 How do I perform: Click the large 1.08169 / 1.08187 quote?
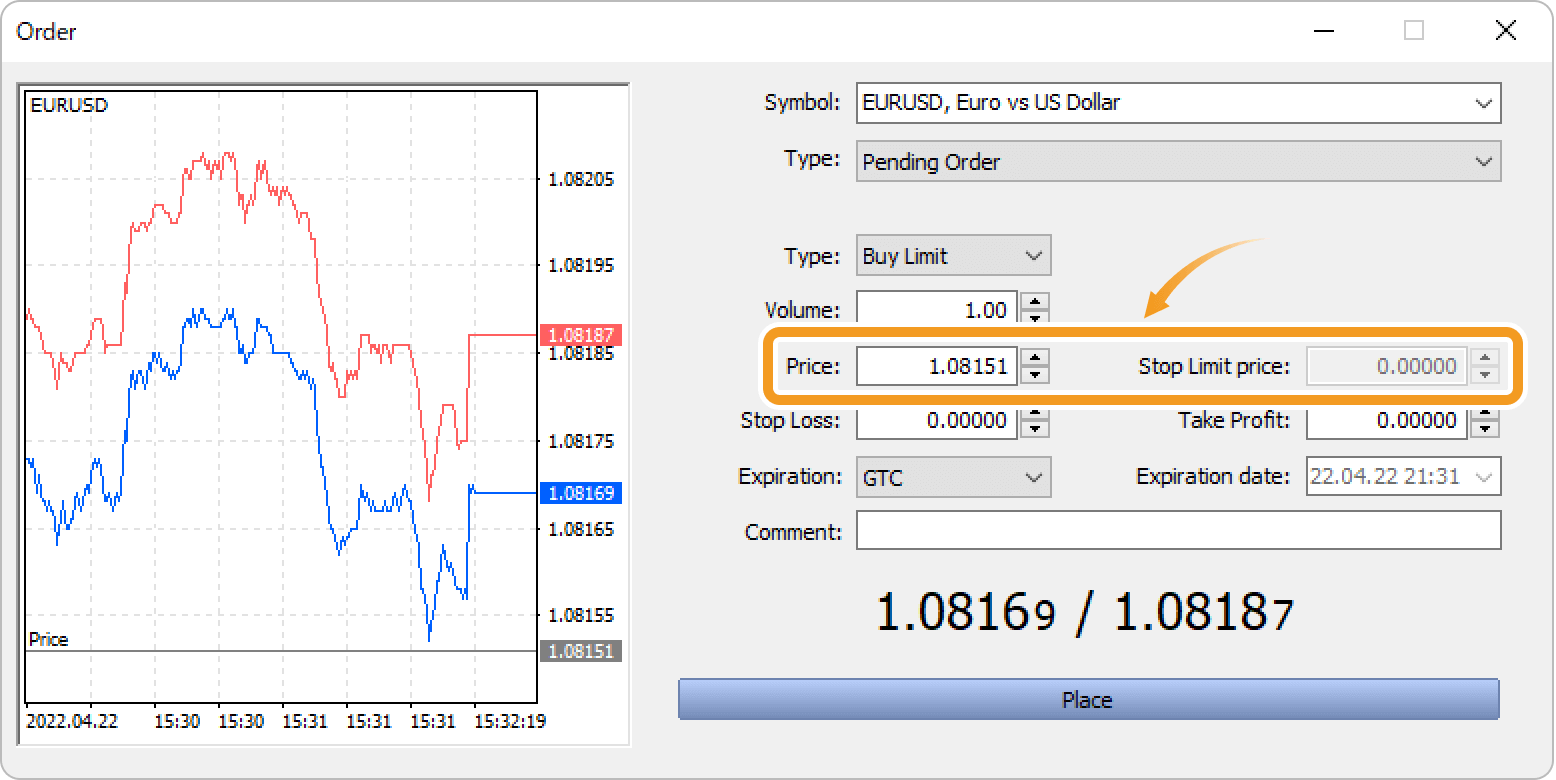pos(1085,612)
